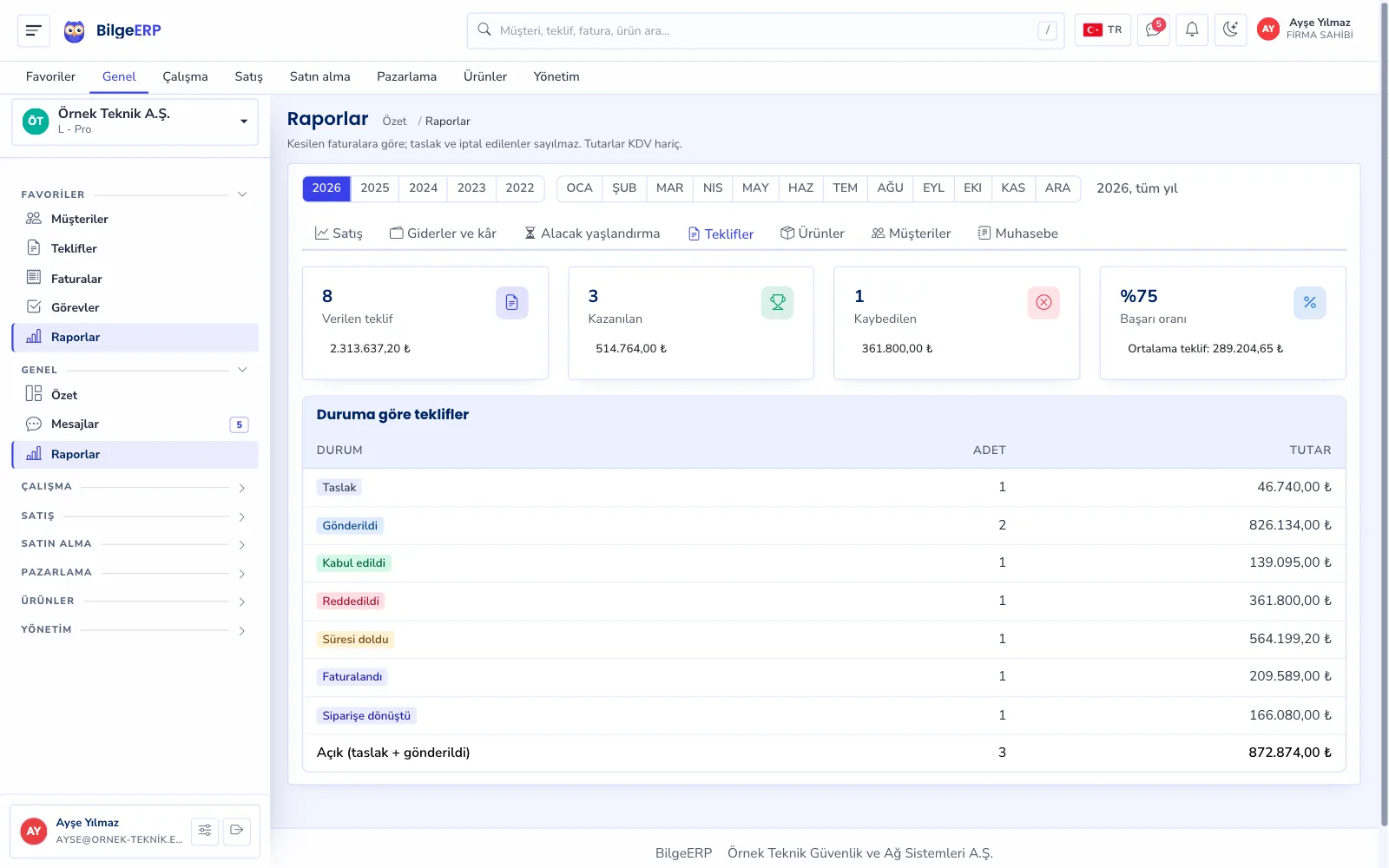The width and height of the screenshot is (1389, 868).
Task: Click the Kazanılan trophy icon
Action: click(x=778, y=303)
